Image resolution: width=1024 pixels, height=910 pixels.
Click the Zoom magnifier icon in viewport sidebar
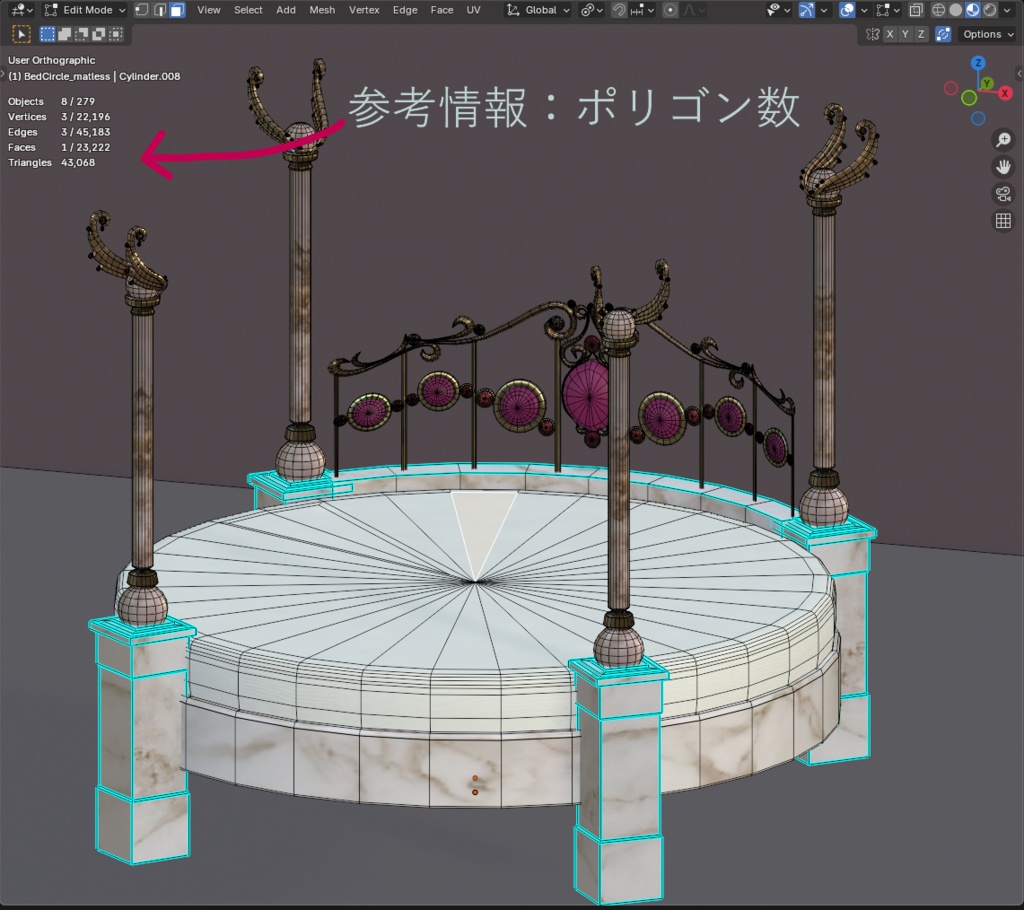point(1004,139)
